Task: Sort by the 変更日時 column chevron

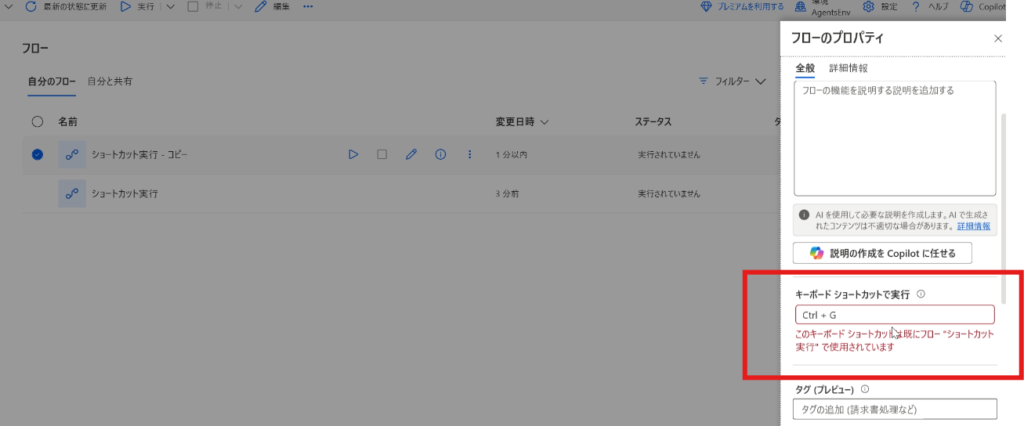Action: point(545,122)
